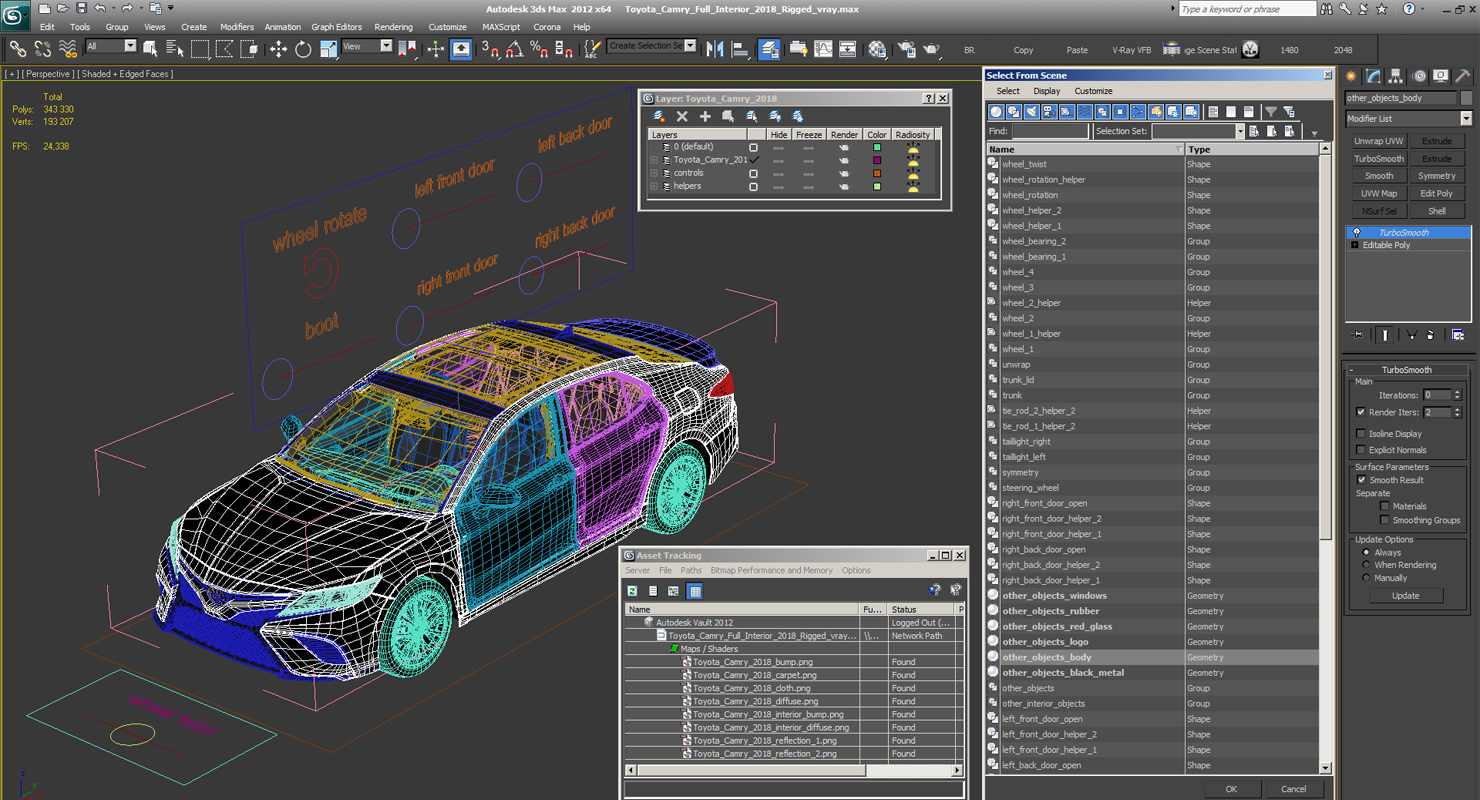
Task: Click Refresh icon in Asset Tracking
Action: (x=633, y=591)
